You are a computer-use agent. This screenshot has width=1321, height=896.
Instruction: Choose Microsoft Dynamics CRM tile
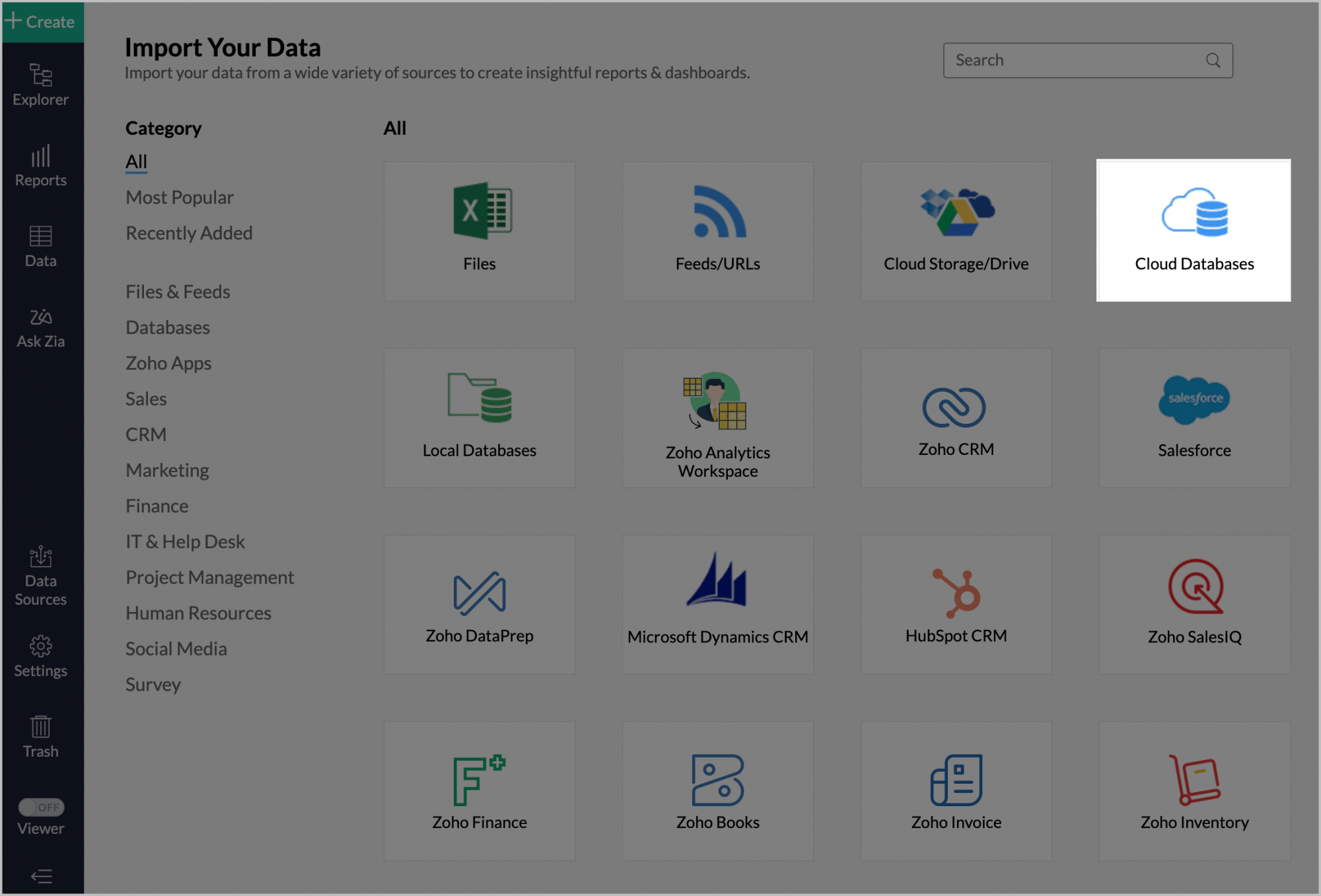click(x=718, y=604)
